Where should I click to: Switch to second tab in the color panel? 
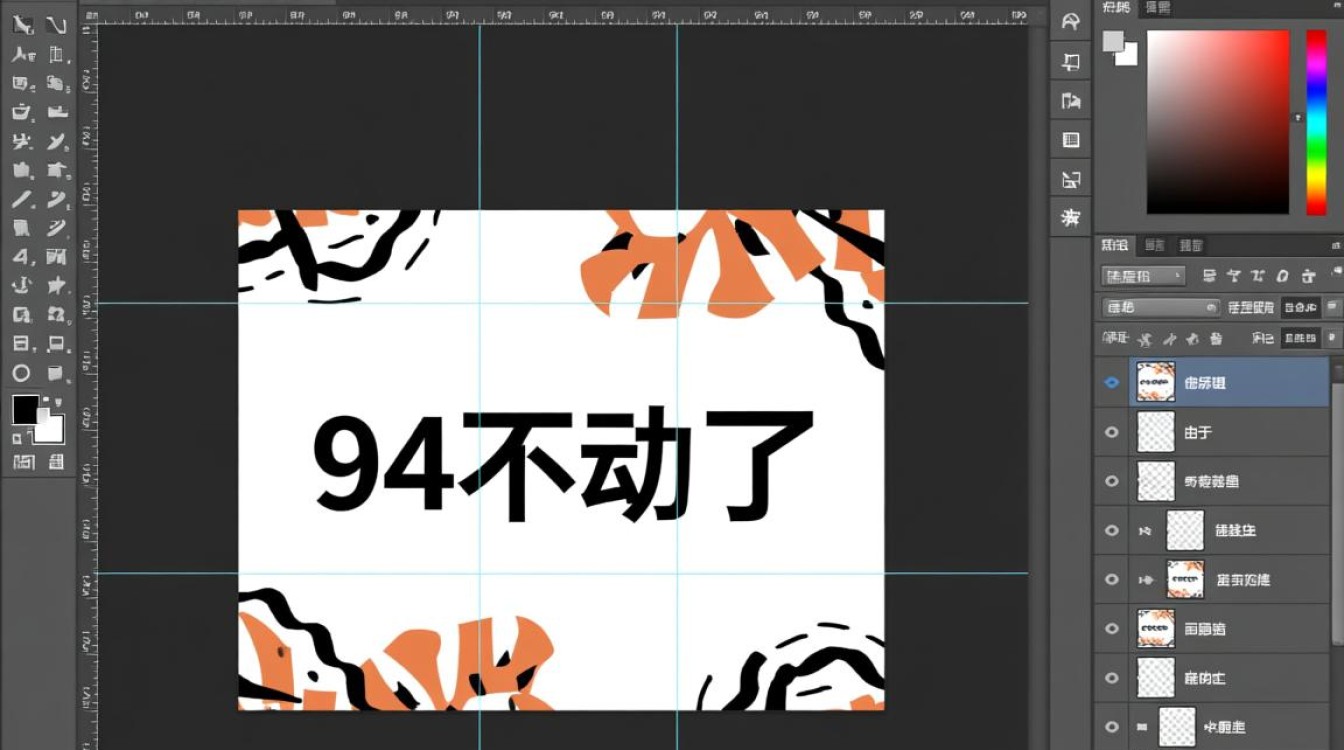pos(1158,8)
